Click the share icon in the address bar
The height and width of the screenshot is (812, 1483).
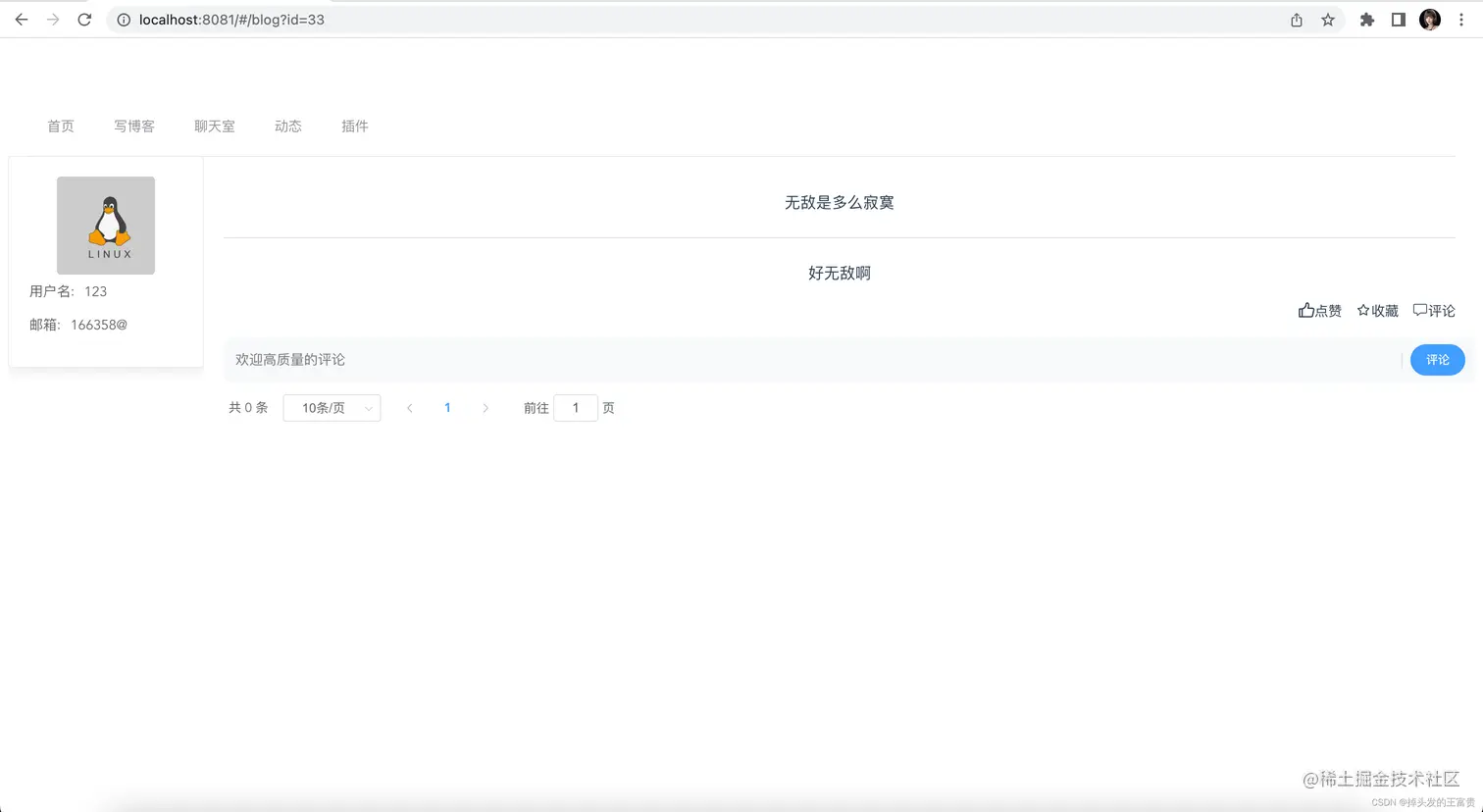(1296, 19)
